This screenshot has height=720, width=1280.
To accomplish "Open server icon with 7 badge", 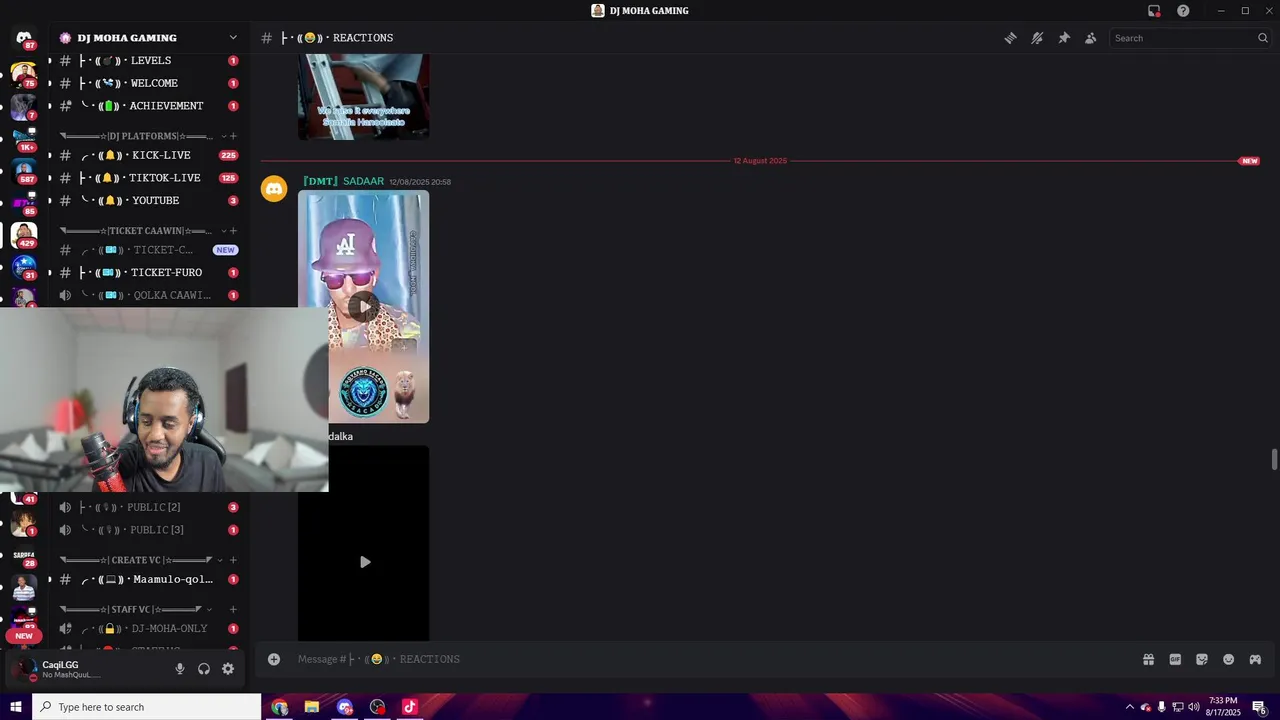I will point(23,105).
